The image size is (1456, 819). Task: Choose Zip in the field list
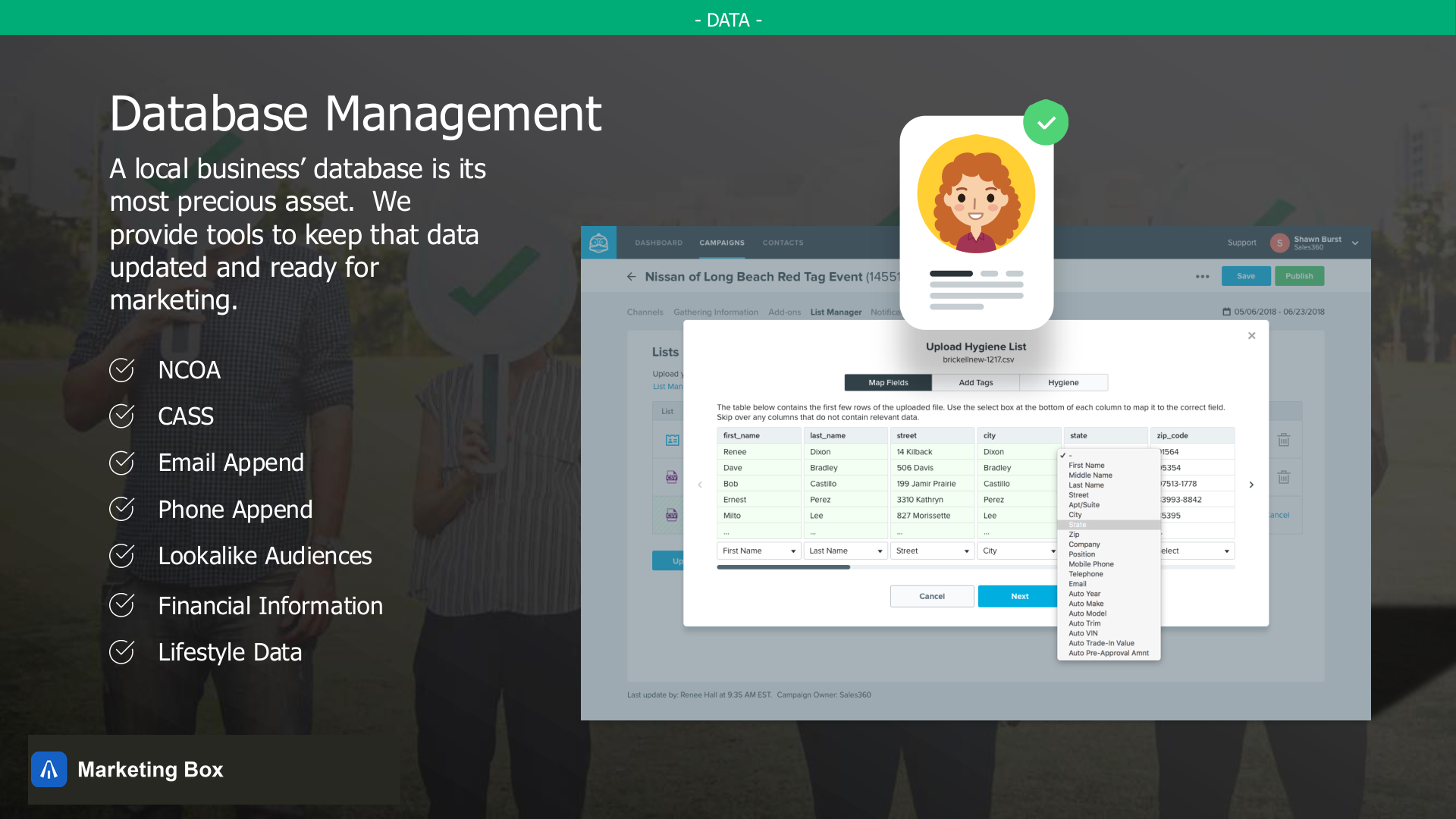[x=1074, y=535]
